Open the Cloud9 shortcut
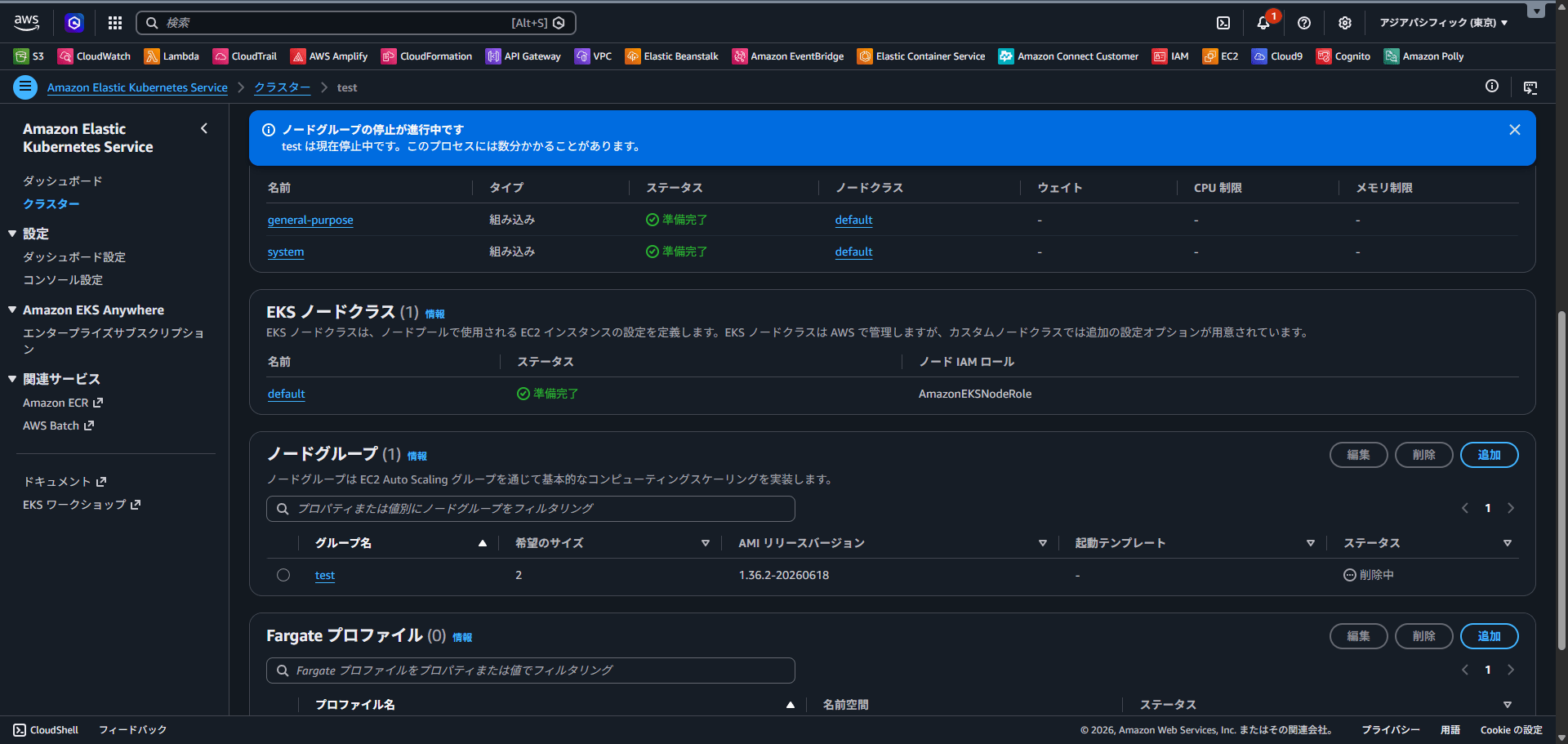1568x744 pixels. [1277, 56]
